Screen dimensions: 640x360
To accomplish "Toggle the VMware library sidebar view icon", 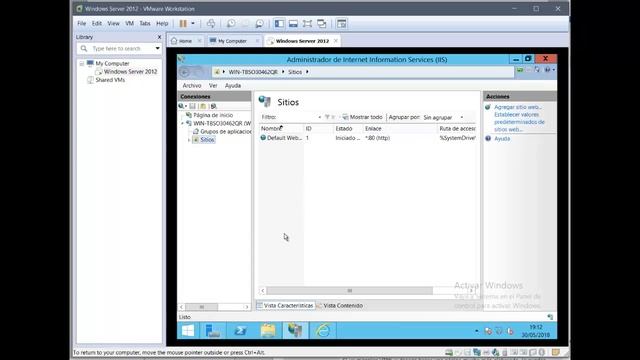I will (279, 24).
